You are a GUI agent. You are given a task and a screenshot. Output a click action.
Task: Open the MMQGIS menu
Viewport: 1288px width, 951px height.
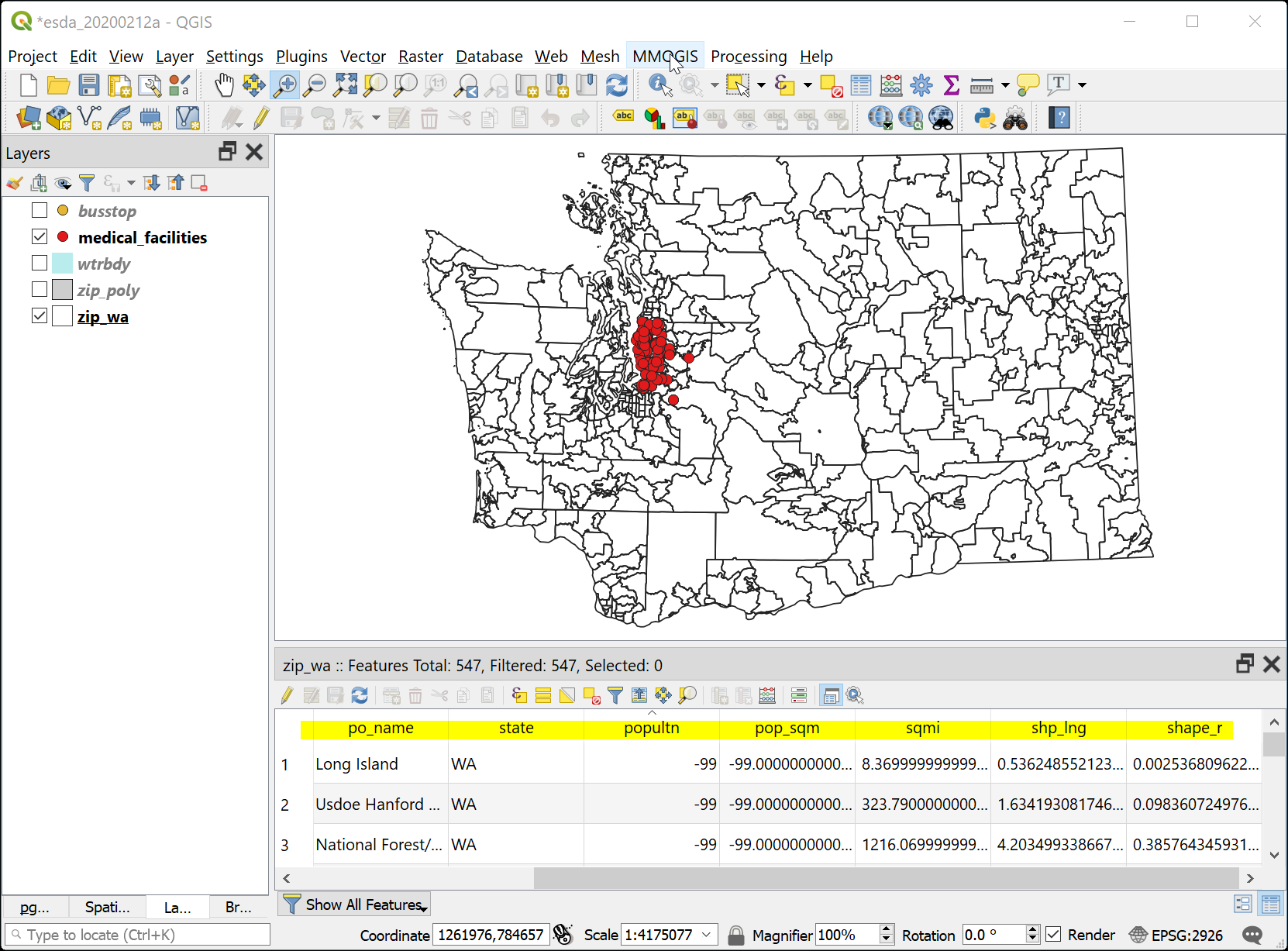point(664,56)
